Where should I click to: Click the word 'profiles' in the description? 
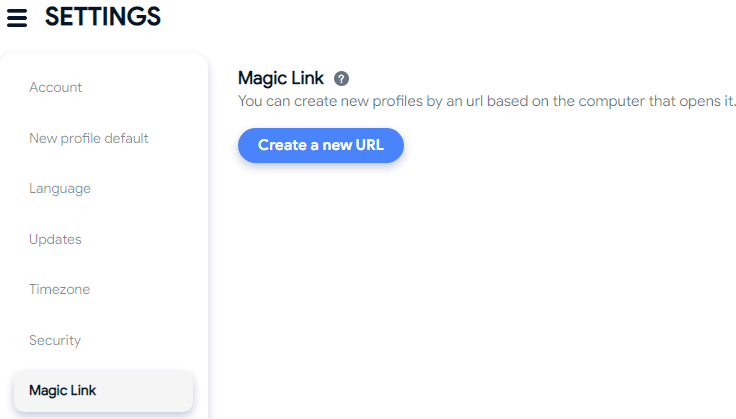[397, 101]
